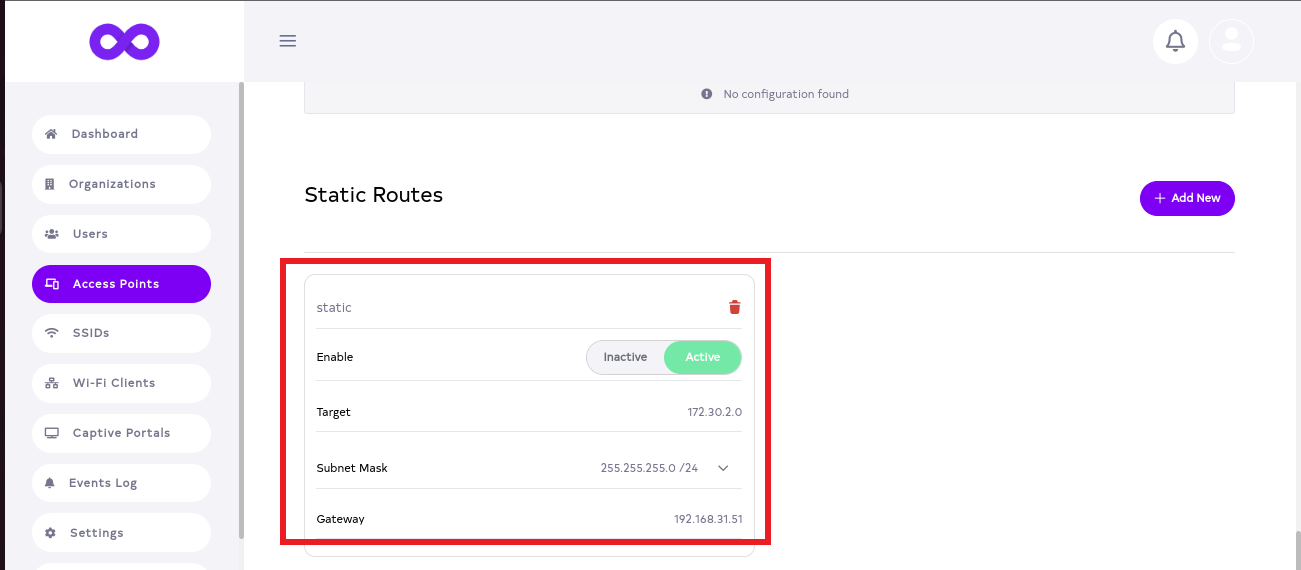Image resolution: width=1301 pixels, height=570 pixels.
Task: Click the Add New button
Action: (1187, 198)
